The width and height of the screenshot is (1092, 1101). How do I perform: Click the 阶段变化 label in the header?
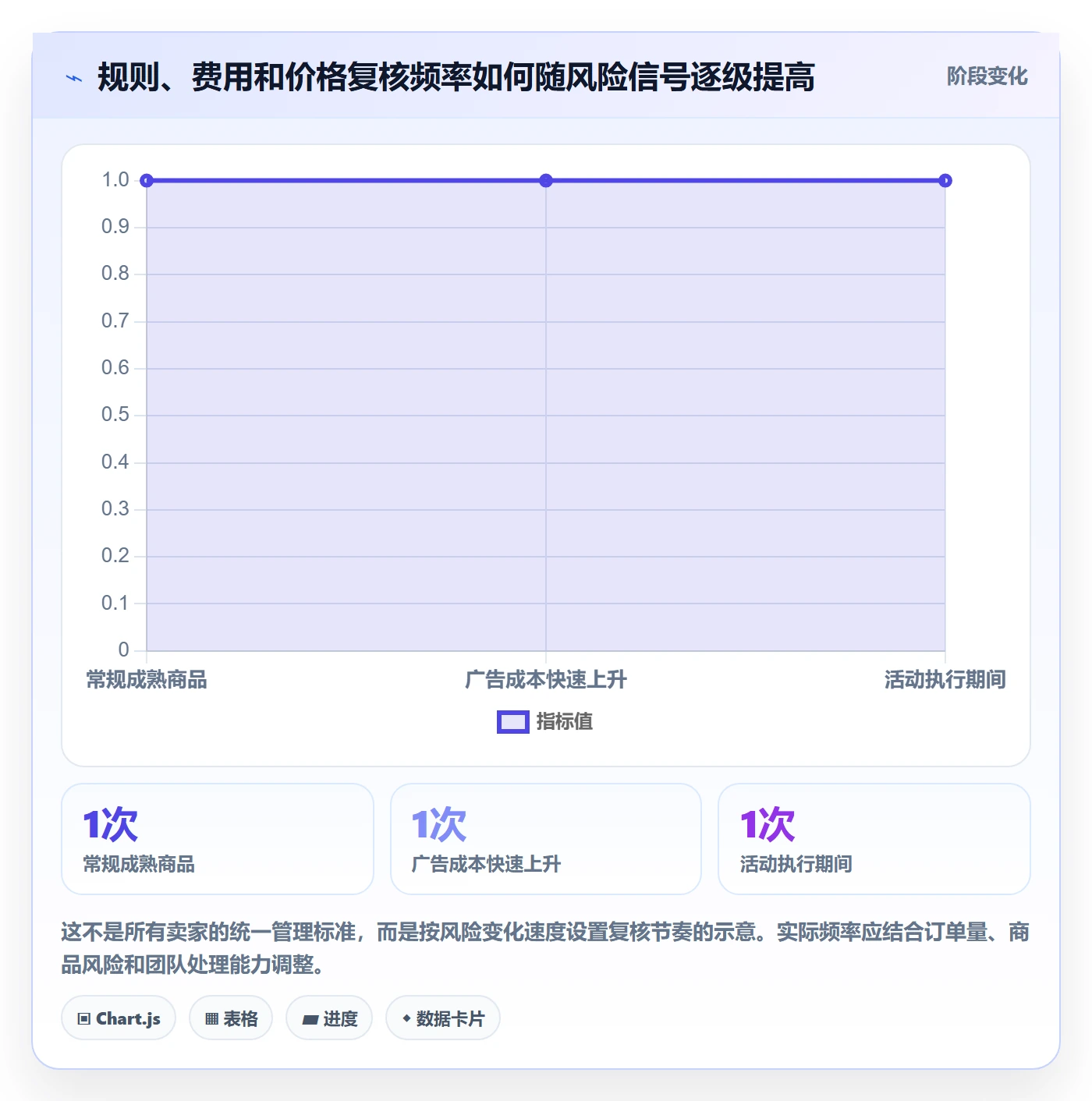[x=987, y=76]
